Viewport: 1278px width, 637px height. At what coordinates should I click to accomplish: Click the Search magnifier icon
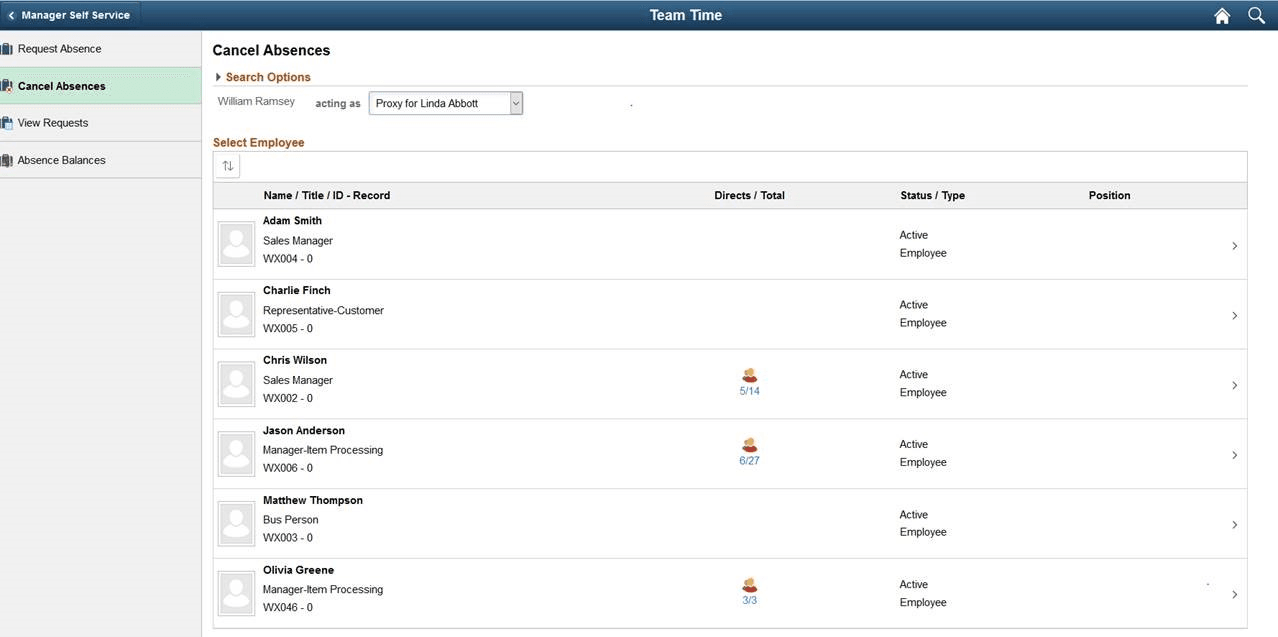[1256, 15]
